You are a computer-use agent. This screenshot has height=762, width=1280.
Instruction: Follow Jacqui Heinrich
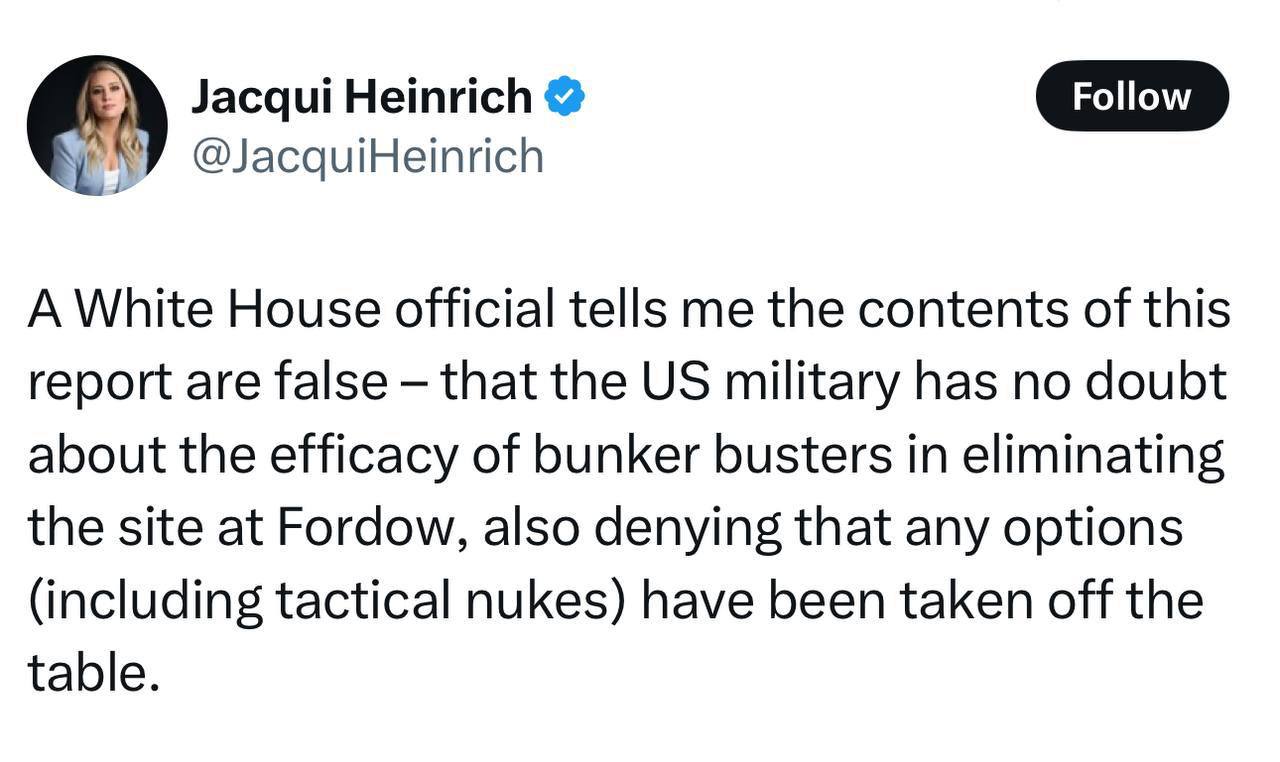[1132, 96]
